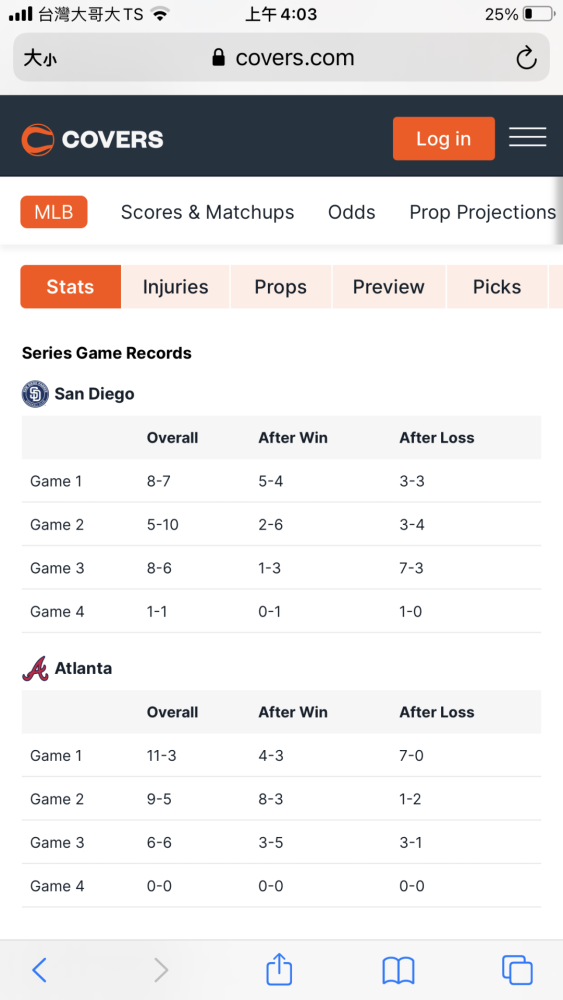Open Safari bookmarks book icon

point(398,971)
